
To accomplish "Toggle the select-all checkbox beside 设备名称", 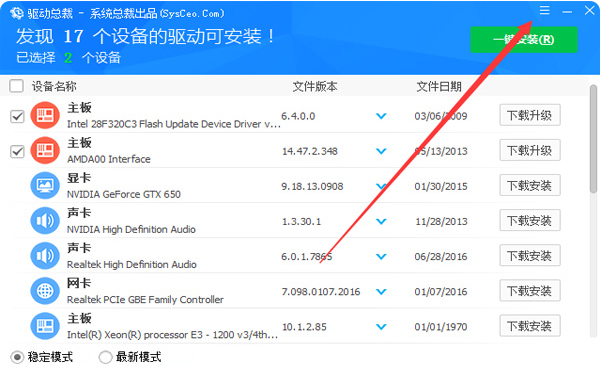I will coord(16,86).
